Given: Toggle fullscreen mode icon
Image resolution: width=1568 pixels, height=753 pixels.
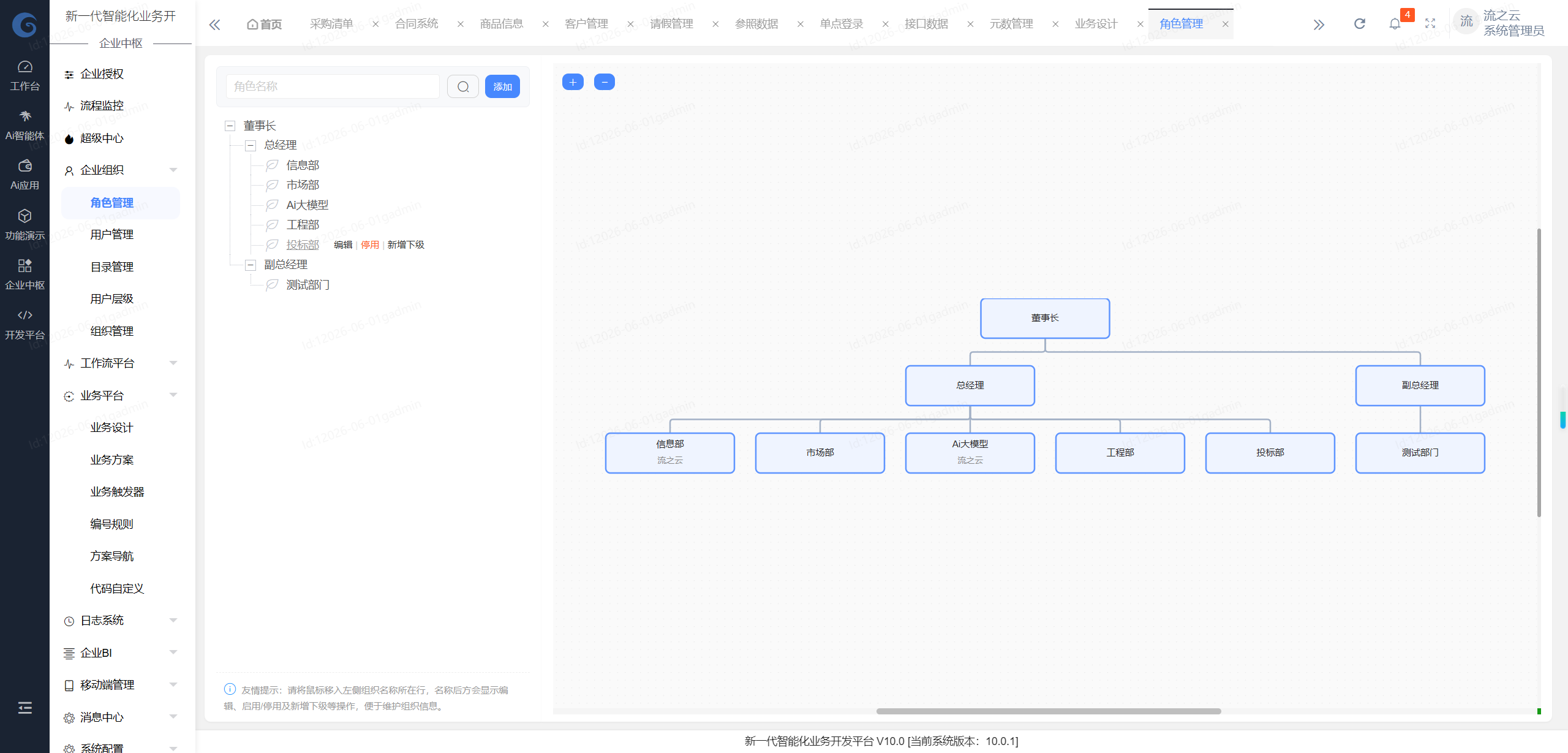Looking at the screenshot, I should [x=1430, y=24].
